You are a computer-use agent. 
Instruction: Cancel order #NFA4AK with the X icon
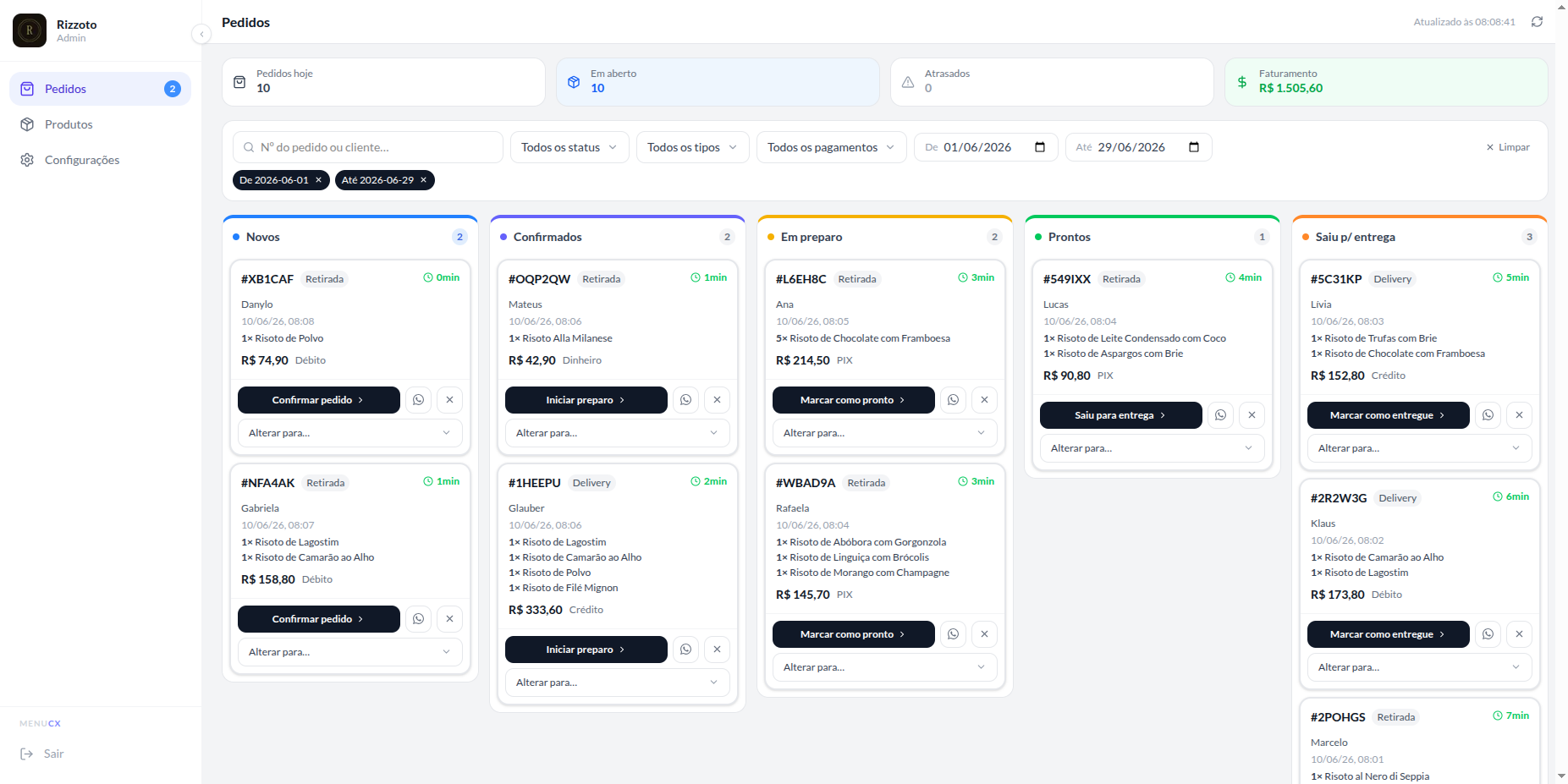449,619
